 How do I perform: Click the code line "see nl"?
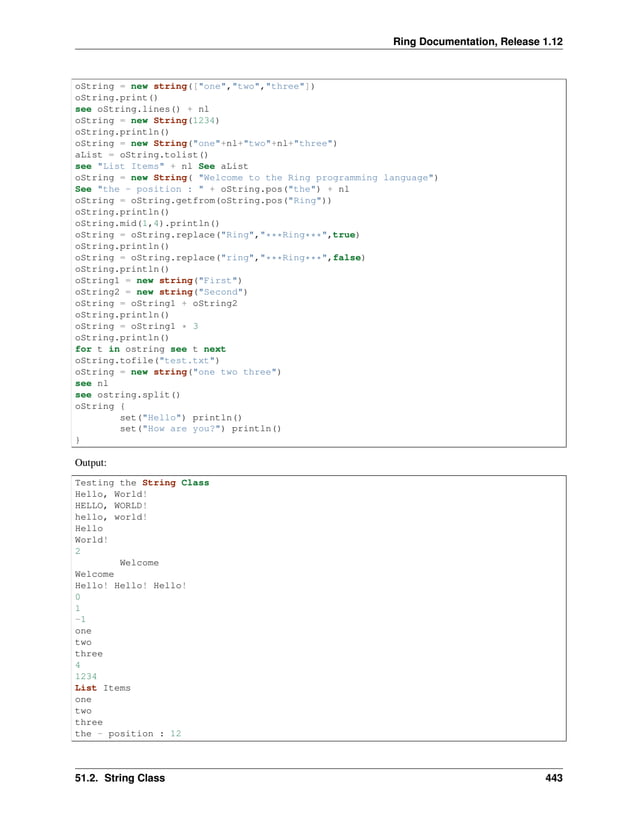[92, 384]
